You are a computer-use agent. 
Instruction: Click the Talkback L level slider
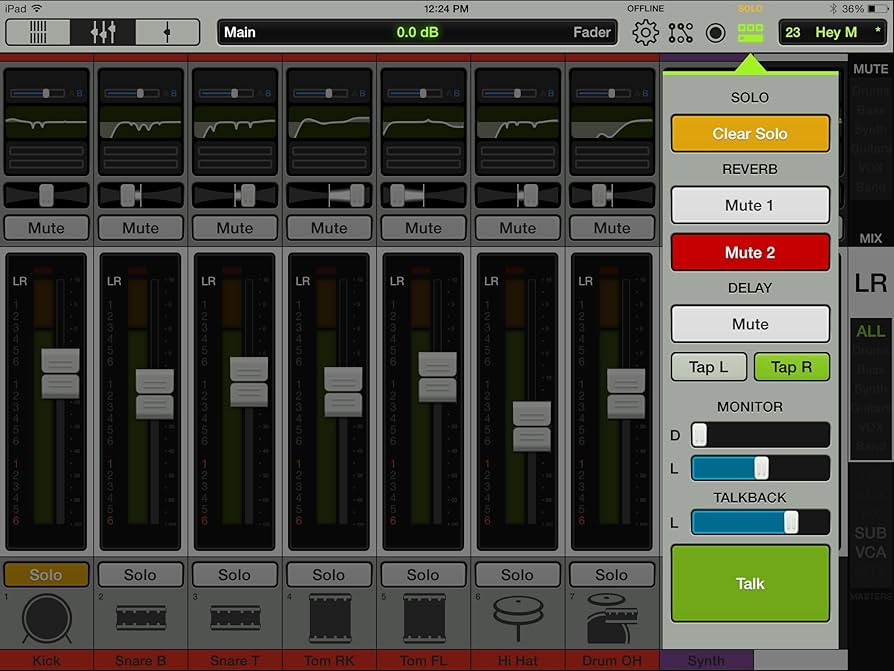coord(760,522)
